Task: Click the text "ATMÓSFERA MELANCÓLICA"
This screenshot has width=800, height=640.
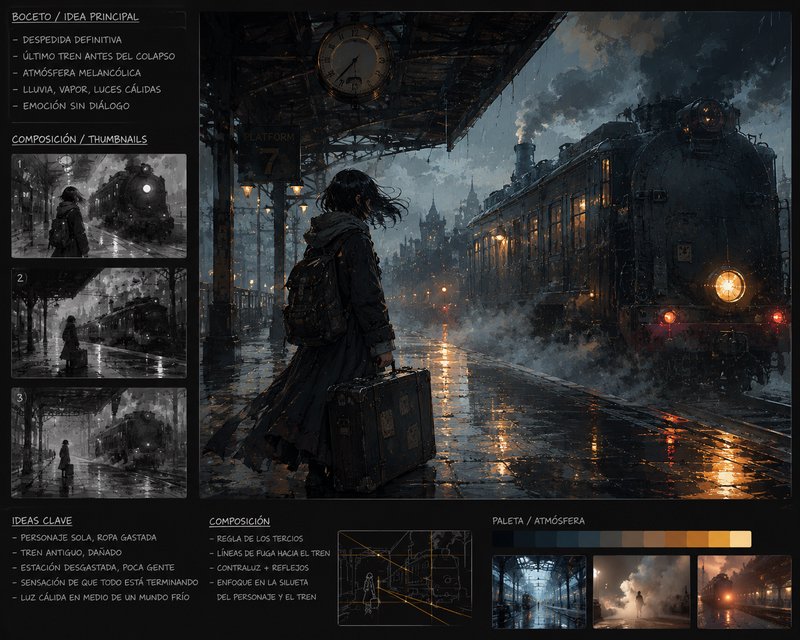Action: tap(82, 73)
